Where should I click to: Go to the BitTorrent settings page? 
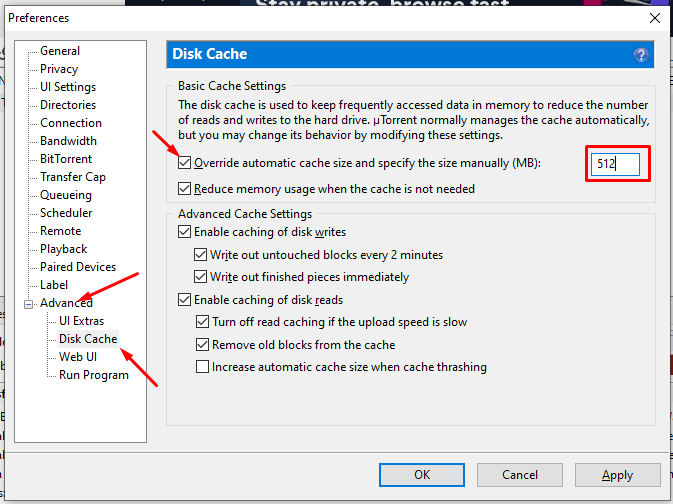point(66,159)
